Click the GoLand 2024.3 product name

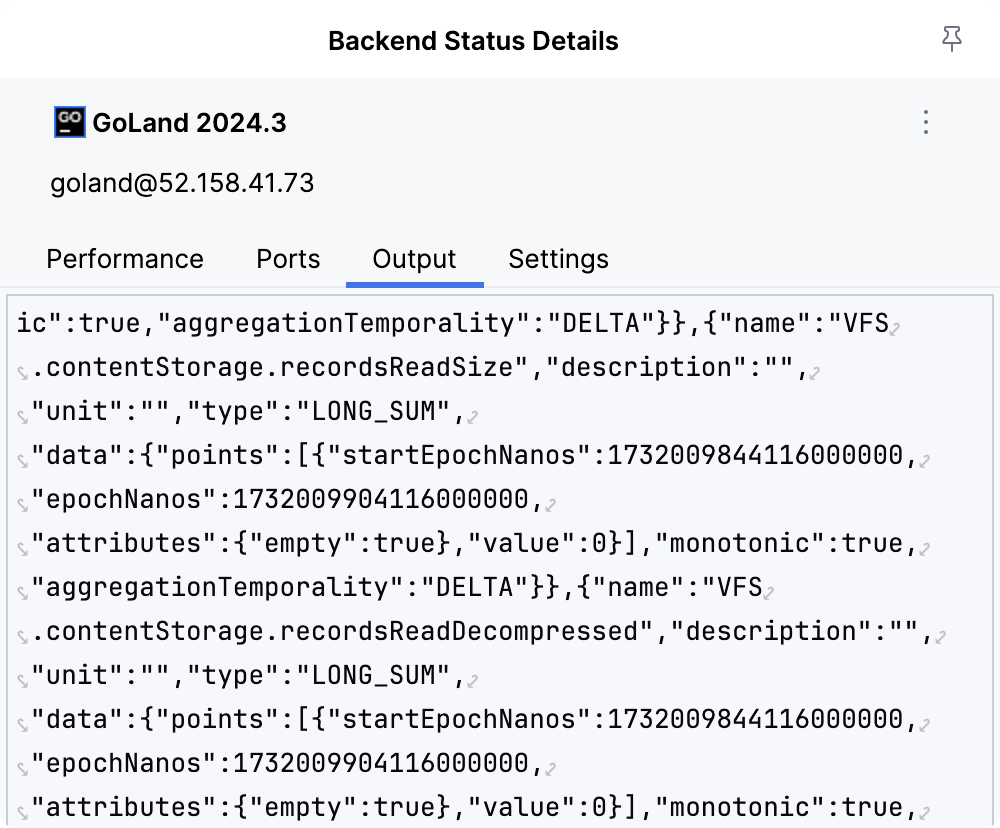(189, 123)
